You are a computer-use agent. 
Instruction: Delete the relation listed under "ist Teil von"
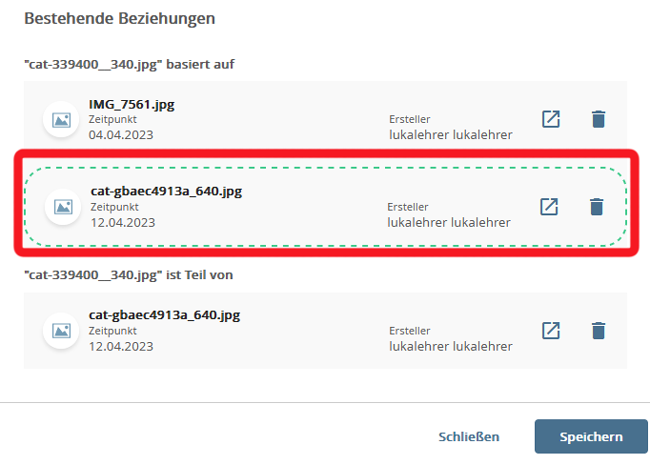tap(598, 330)
